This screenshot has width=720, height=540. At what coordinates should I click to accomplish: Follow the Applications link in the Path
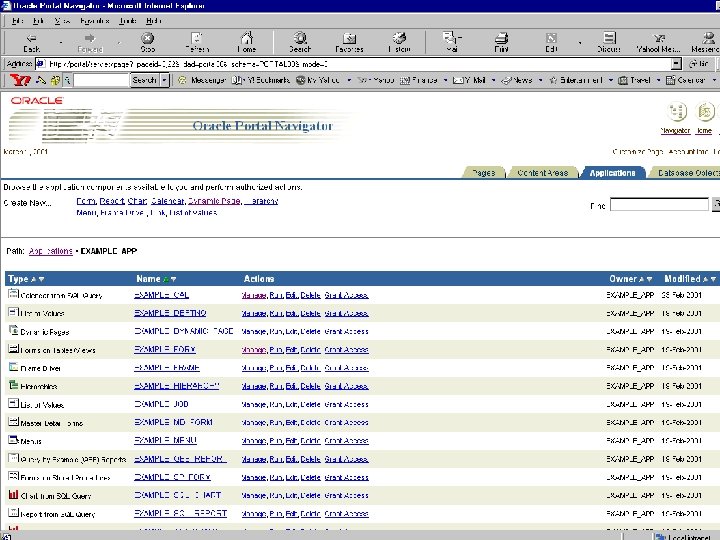(x=51, y=251)
